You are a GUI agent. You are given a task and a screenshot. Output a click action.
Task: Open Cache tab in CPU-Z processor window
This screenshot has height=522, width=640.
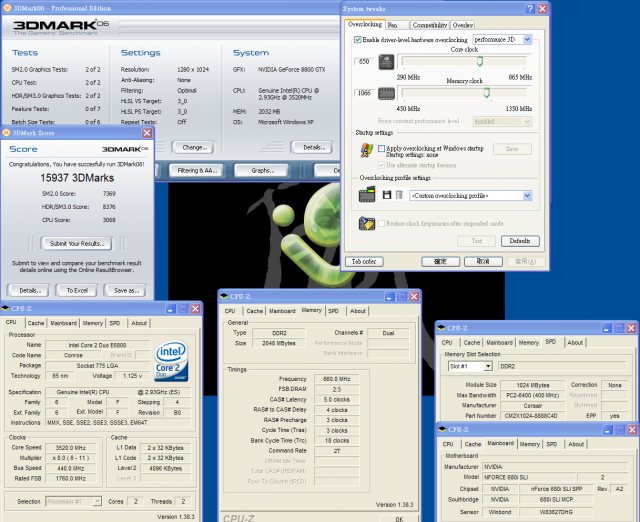pyautogui.click(x=36, y=323)
